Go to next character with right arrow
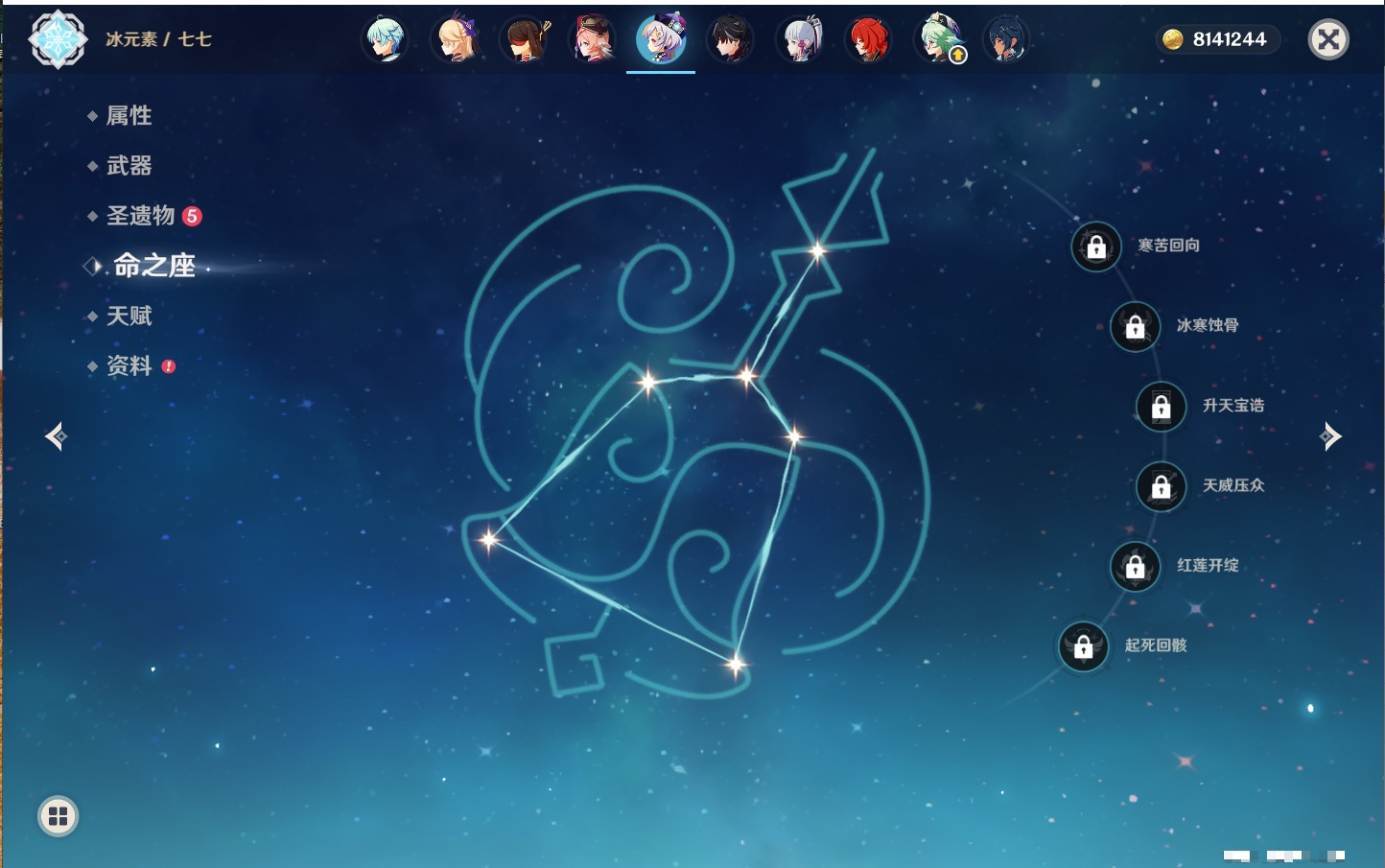1385x868 pixels. pyautogui.click(x=1329, y=436)
